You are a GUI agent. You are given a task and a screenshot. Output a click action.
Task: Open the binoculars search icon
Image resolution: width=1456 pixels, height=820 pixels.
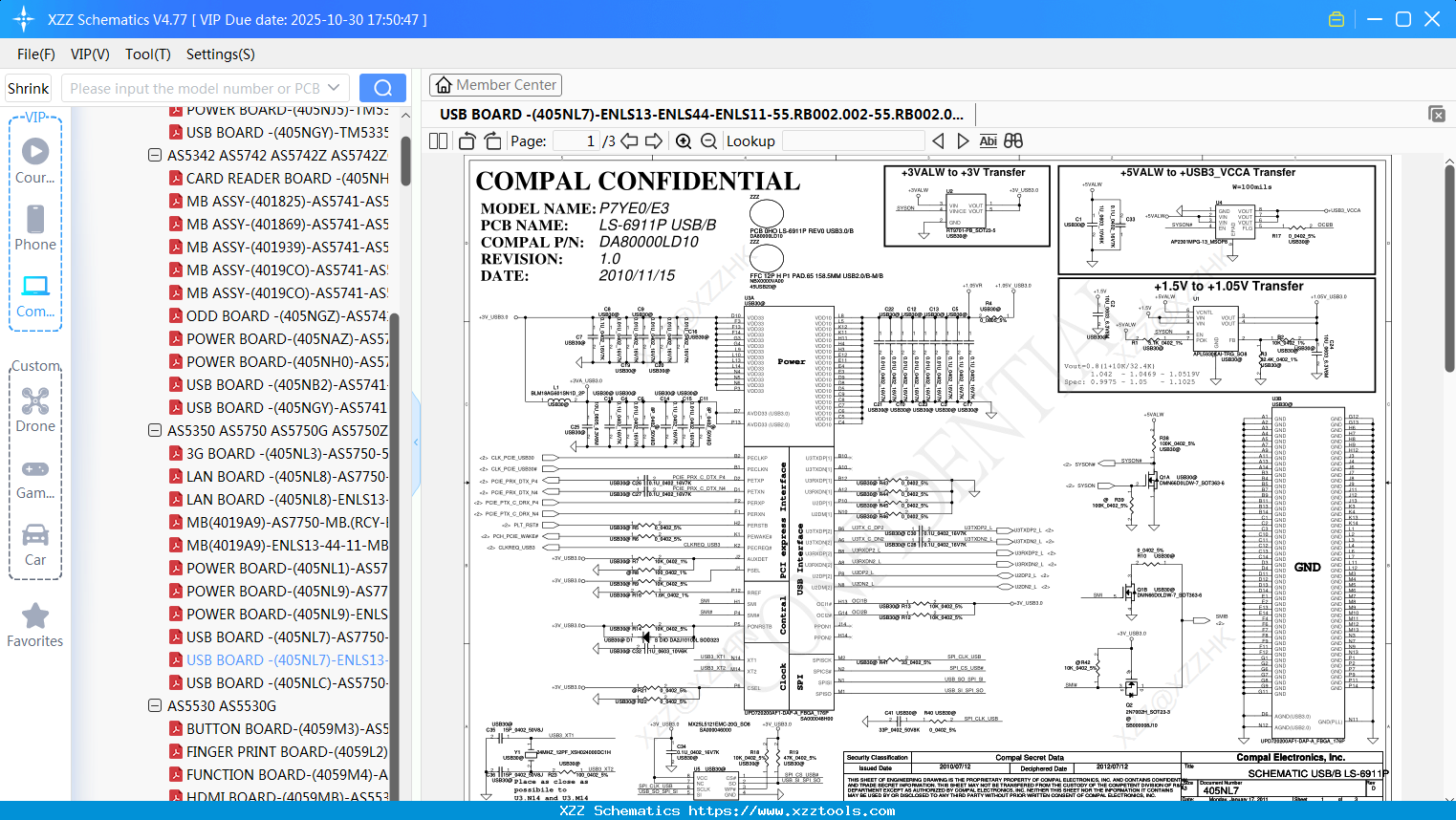click(1013, 141)
